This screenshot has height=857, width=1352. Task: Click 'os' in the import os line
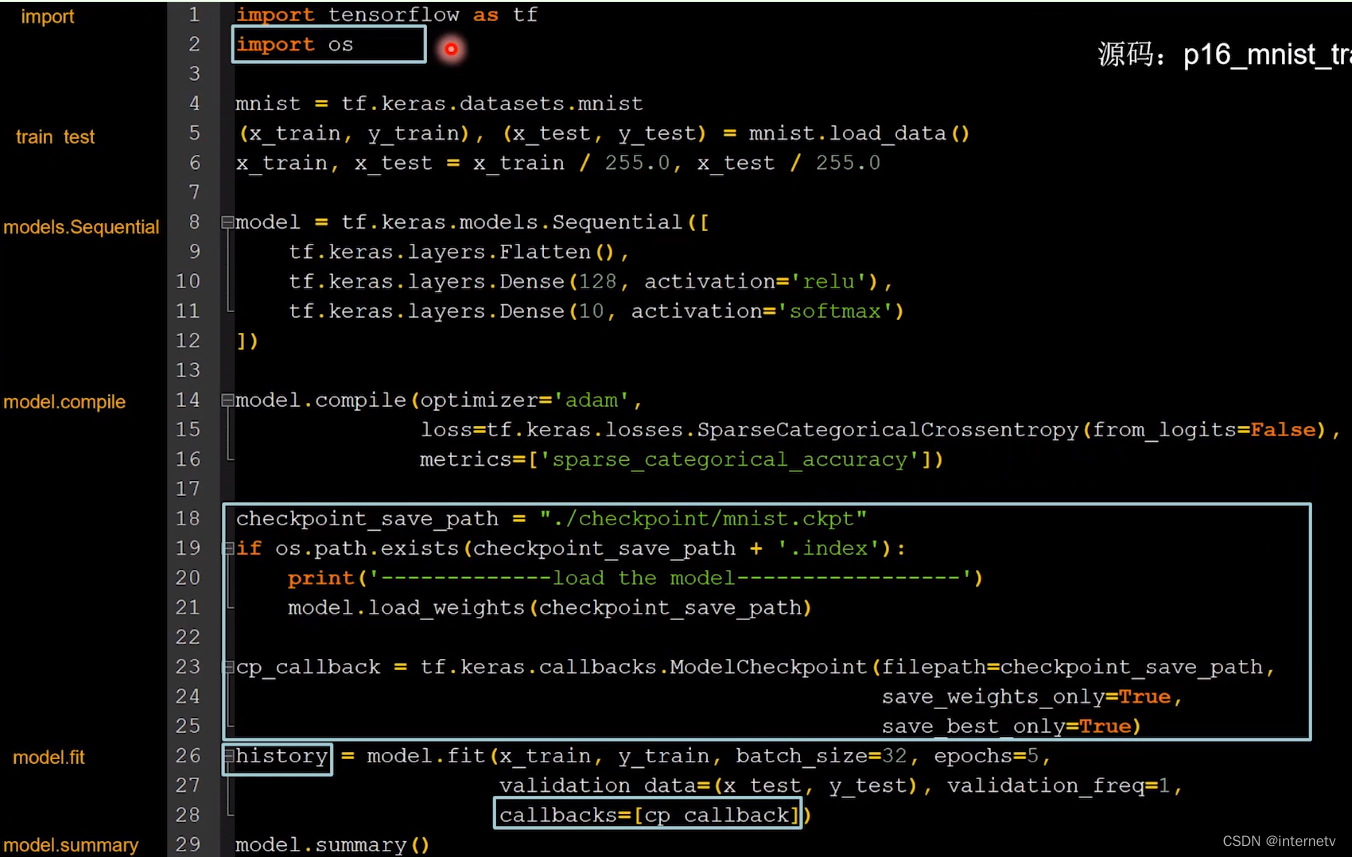tap(341, 45)
